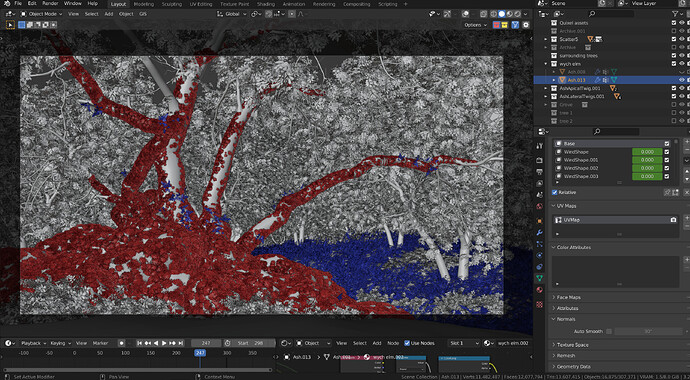Open the Tool properties tab
This screenshot has width=690, height=380.
pyautogui.click(x=540, y=146)
